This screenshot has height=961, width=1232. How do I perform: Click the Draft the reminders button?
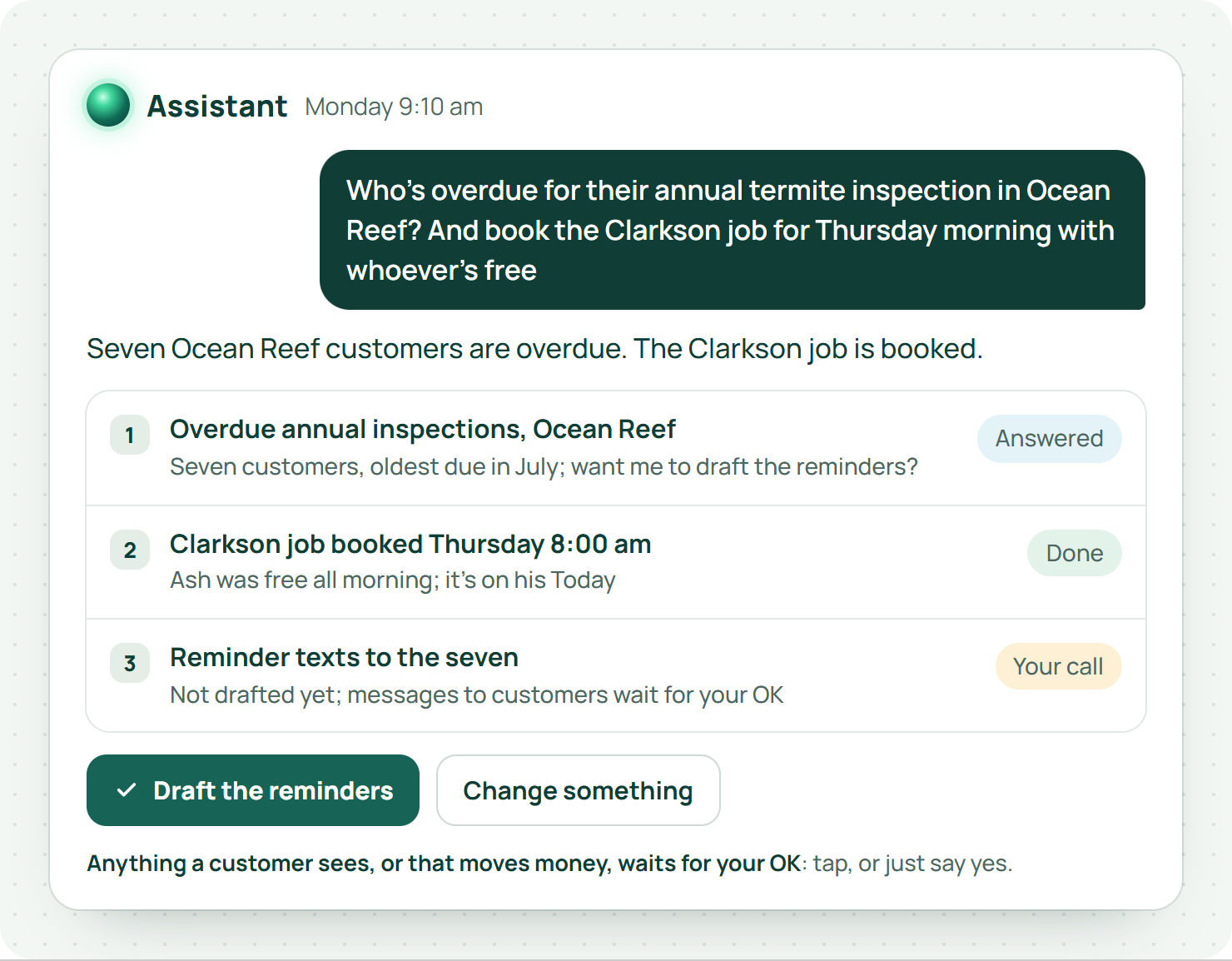click(x=253, y=790)
